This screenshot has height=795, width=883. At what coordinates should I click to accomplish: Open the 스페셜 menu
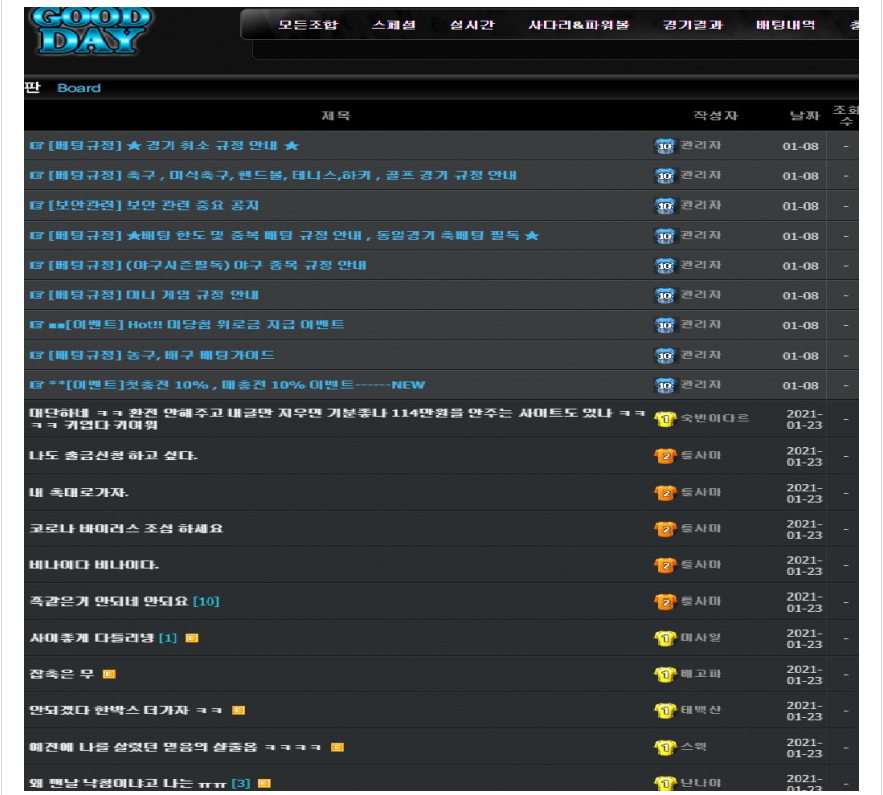tap(393, 25)
